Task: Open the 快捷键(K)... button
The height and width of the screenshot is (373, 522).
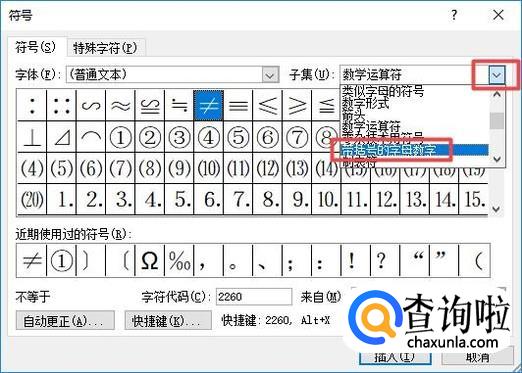Action: (168, 321)
